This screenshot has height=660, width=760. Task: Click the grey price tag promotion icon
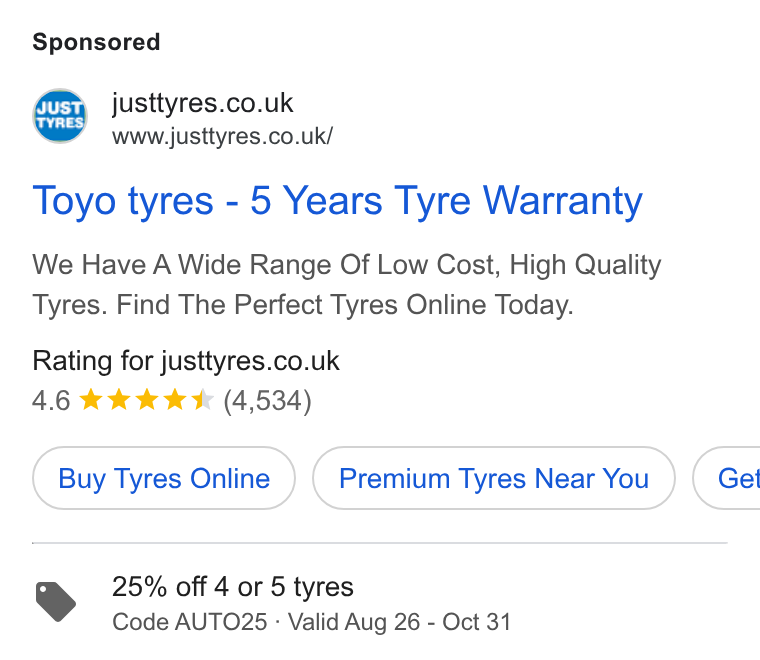tap(56, 601)
